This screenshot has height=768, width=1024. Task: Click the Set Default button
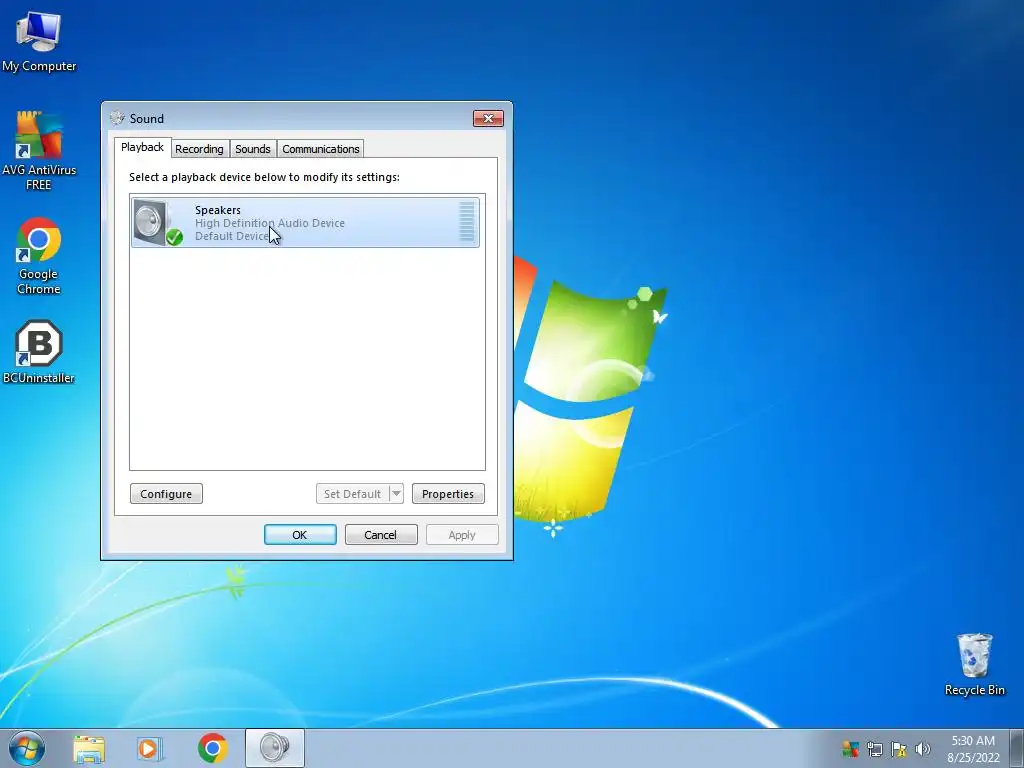click(353, 494)
